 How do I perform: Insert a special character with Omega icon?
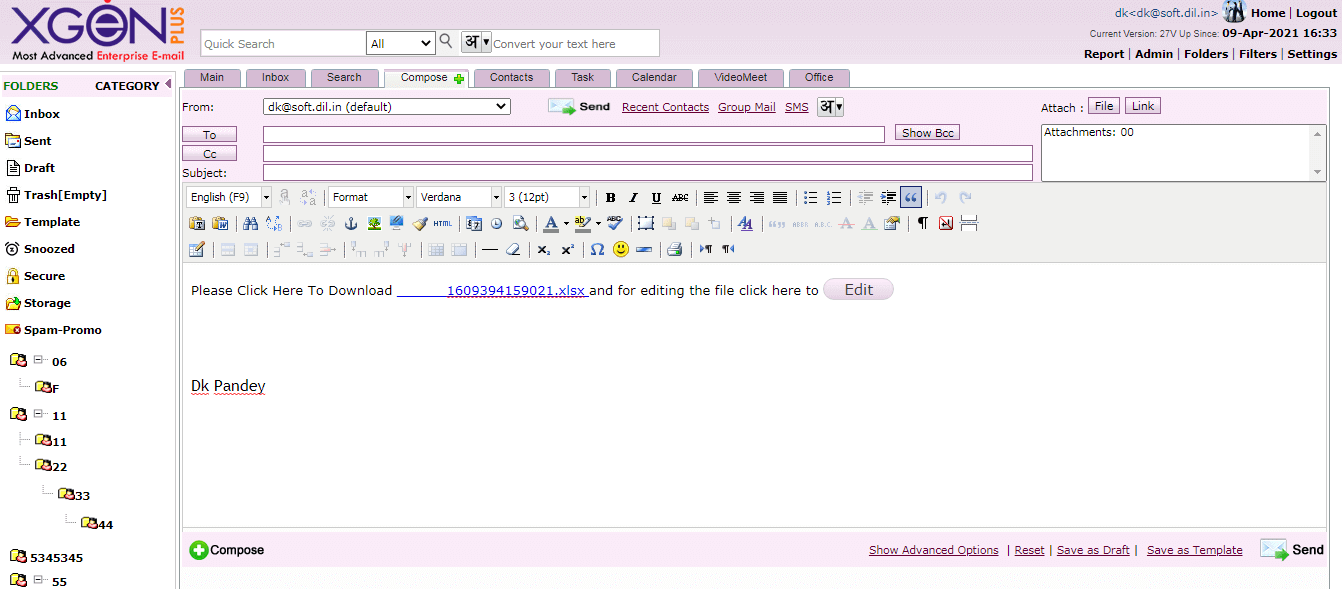coord(597,250)
